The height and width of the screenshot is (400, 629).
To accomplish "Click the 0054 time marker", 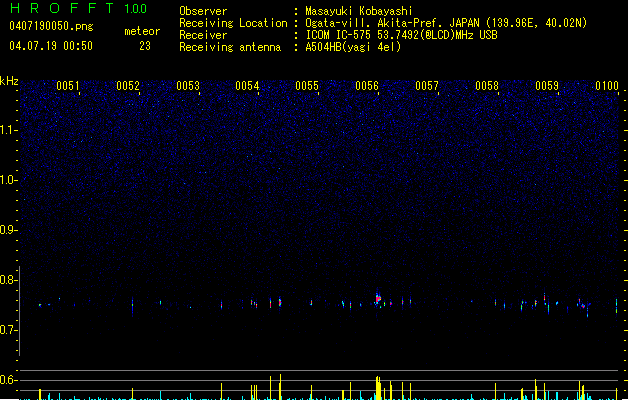I will coord(247,85).
